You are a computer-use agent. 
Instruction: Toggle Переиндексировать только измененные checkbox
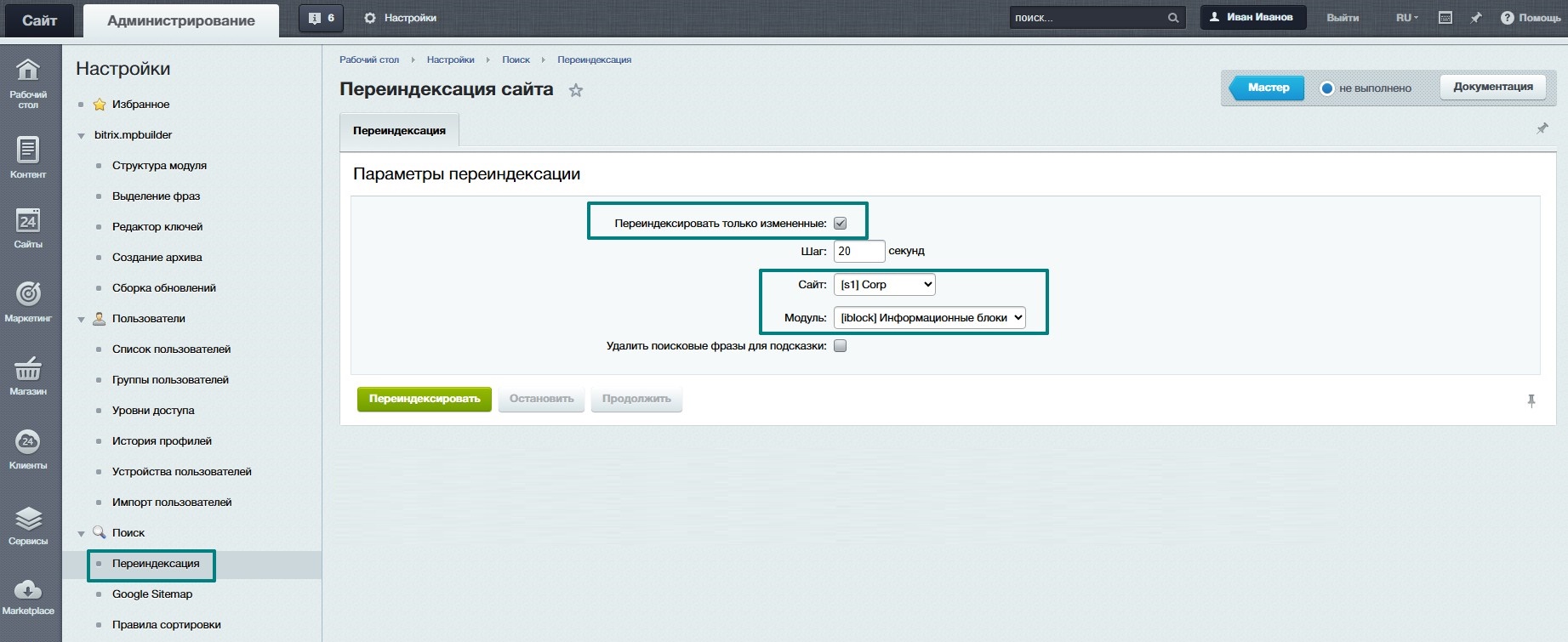pos(840,224)
